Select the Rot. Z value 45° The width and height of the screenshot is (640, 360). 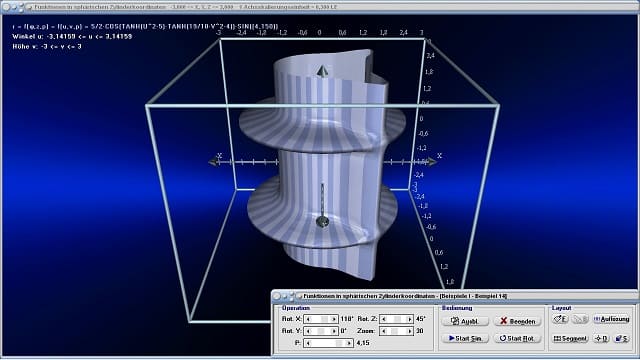(421, 319)
